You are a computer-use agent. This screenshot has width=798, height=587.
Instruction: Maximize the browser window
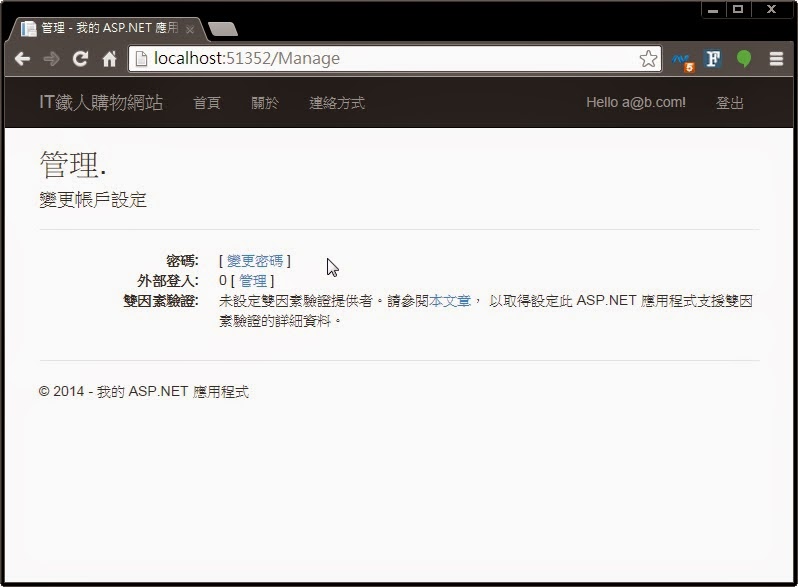pyautogui.click(x=738, y=10)
